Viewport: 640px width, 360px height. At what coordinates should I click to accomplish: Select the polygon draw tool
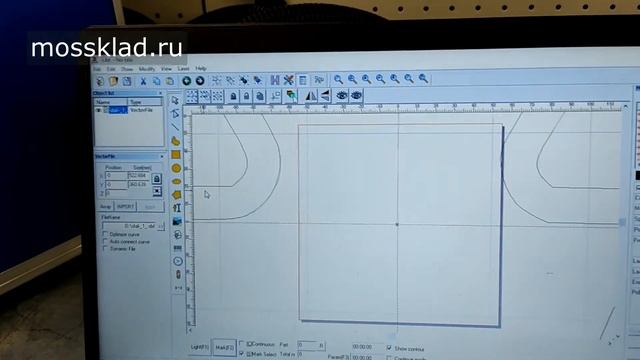176,195
